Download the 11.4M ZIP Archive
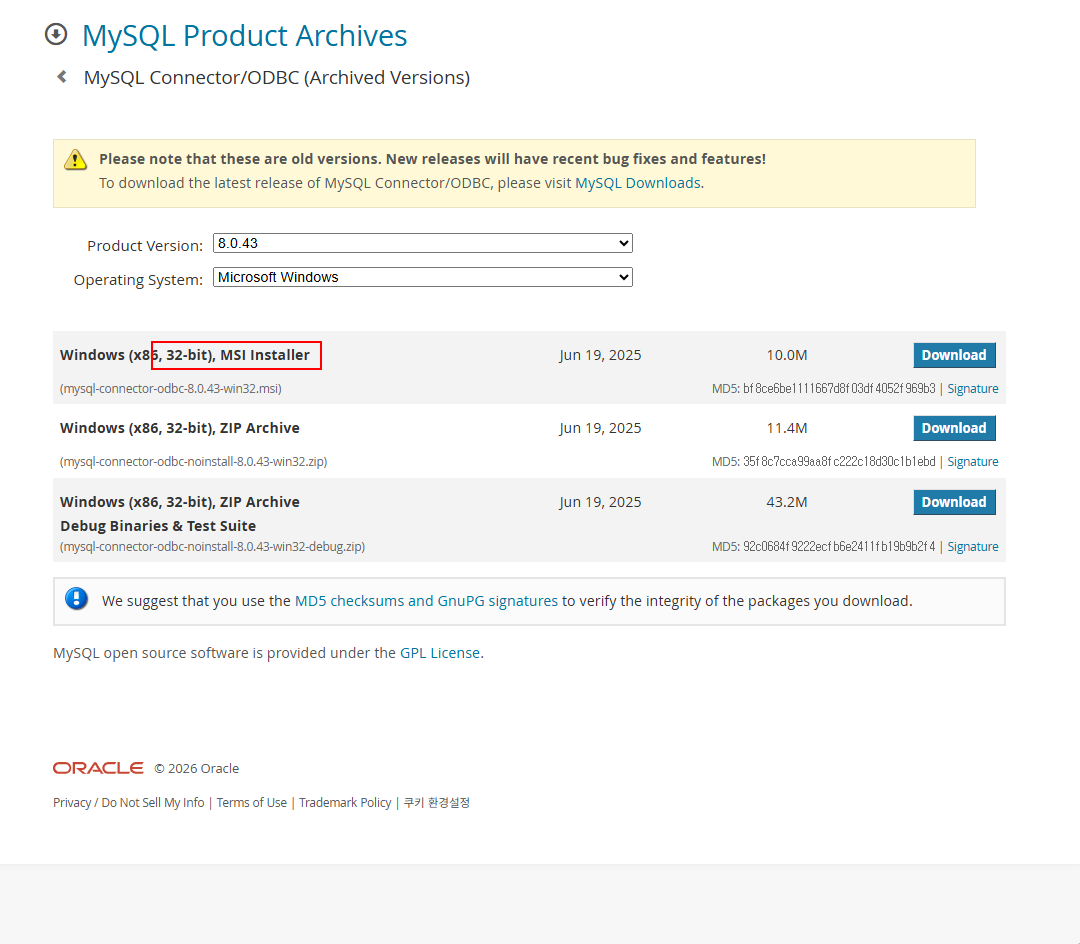 (x=954, y=428)
